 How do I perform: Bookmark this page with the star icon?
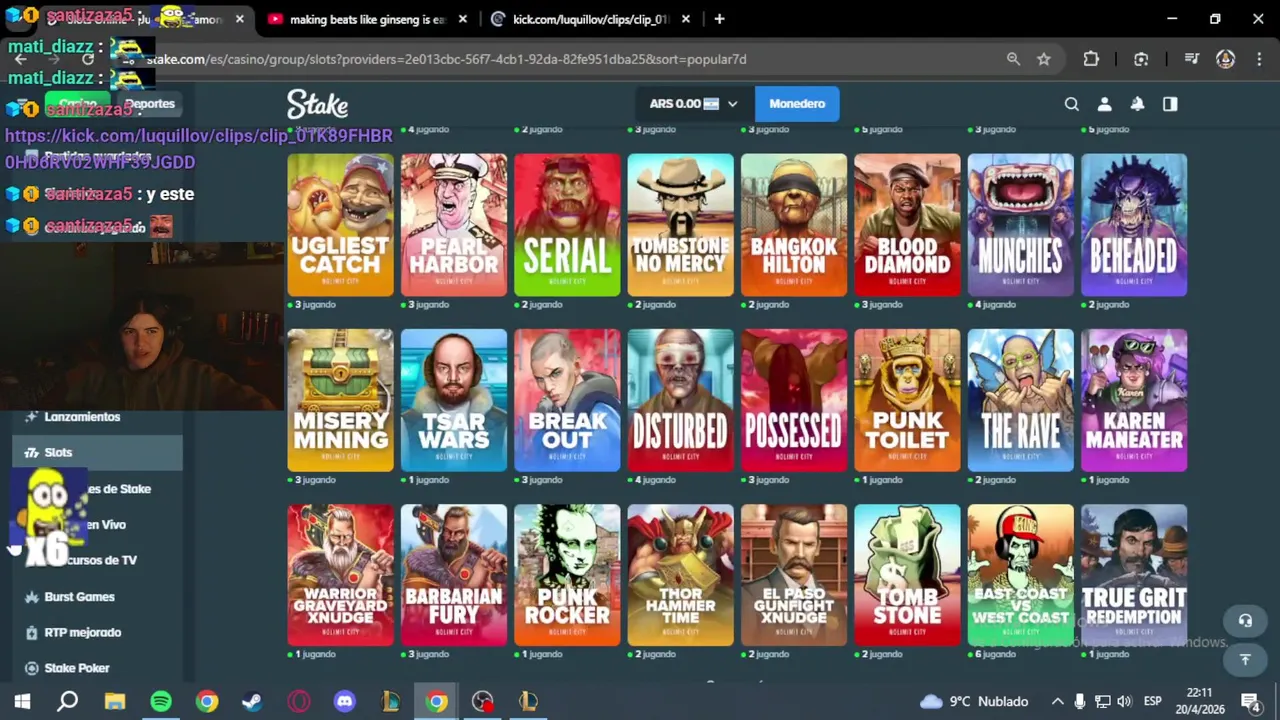[1044, 59]
